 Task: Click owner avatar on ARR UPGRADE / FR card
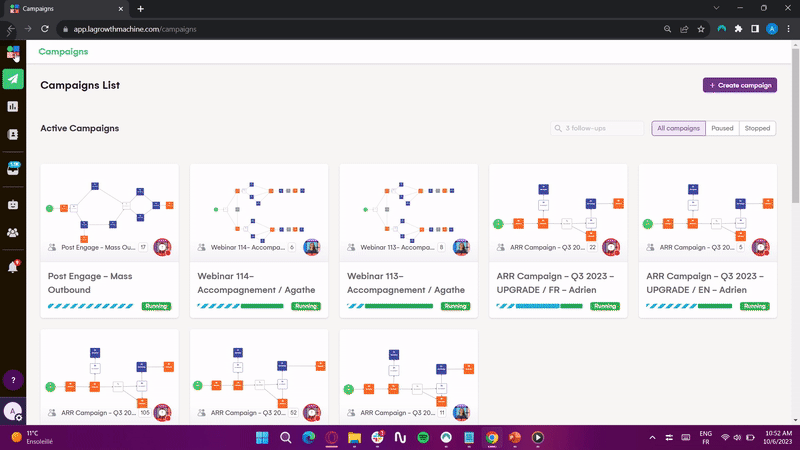click(611, 247)
